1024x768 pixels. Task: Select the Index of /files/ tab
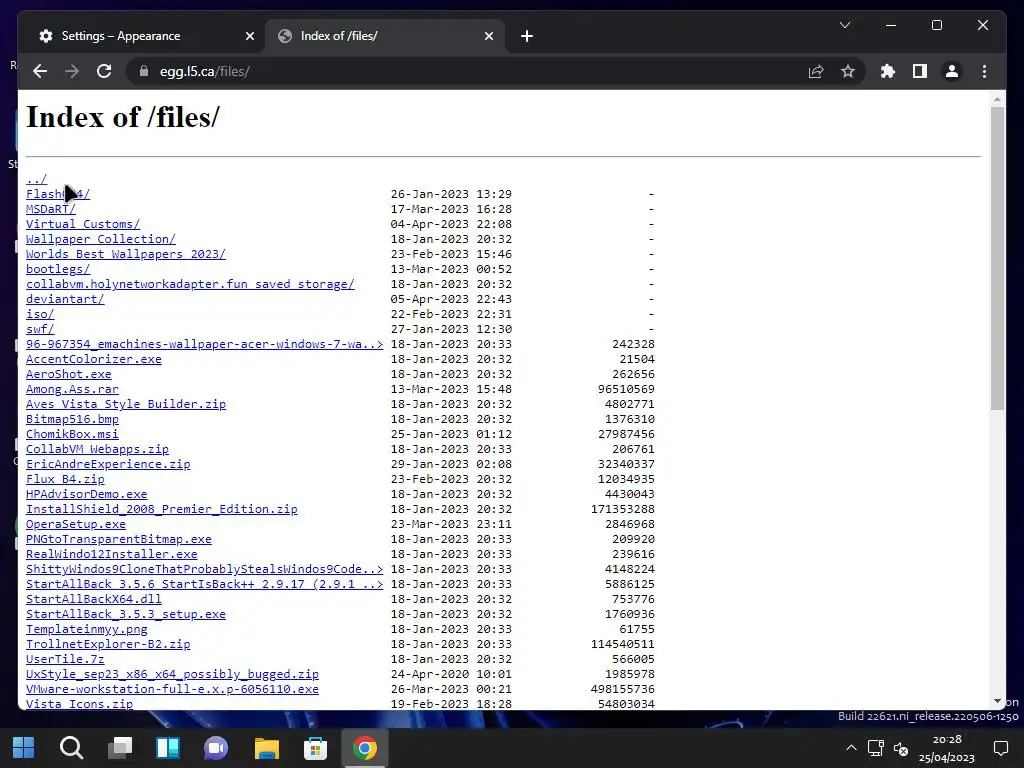click(x=385, y=36)
